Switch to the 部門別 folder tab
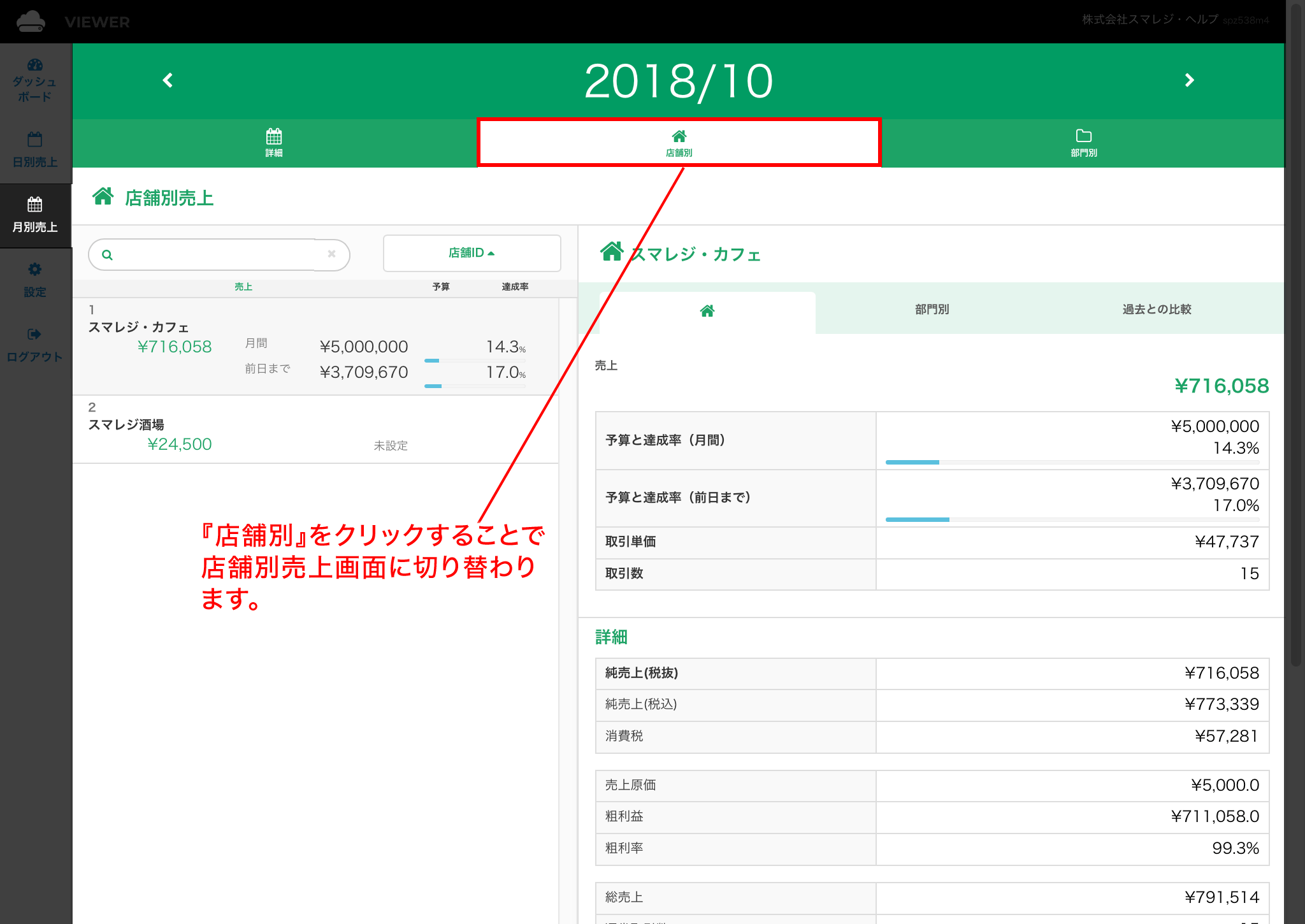Viewport: 1305px width, 924px height. (x=1083, y=143)
